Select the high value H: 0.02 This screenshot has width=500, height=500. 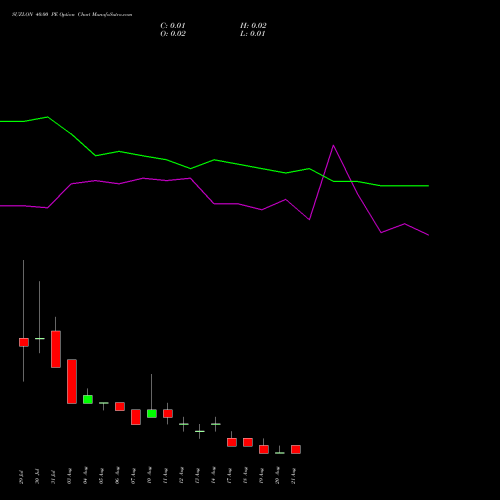coord(253,26)
